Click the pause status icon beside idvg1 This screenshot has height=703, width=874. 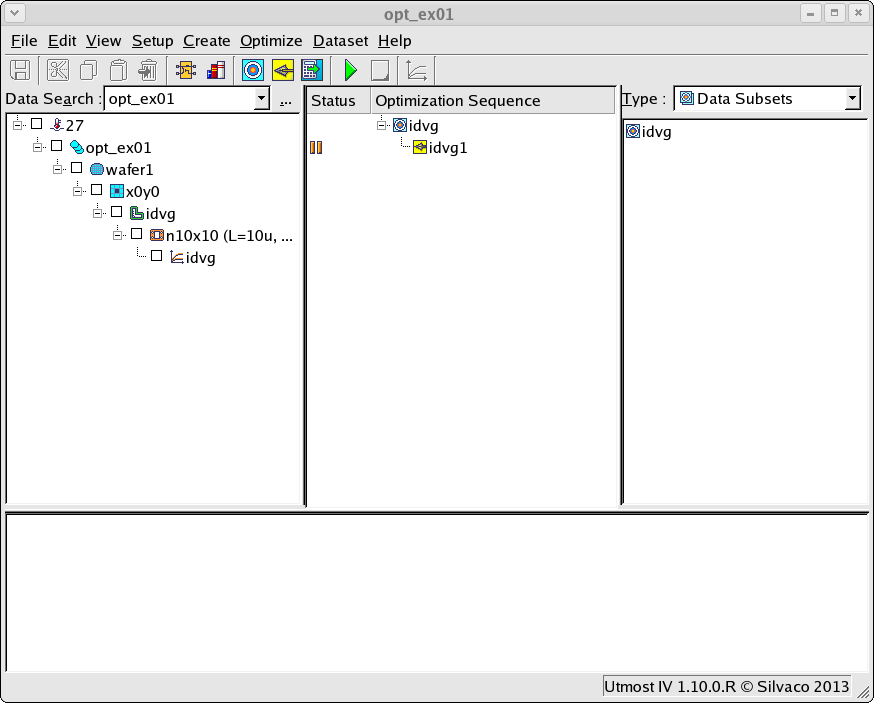[x=316, y=148]
